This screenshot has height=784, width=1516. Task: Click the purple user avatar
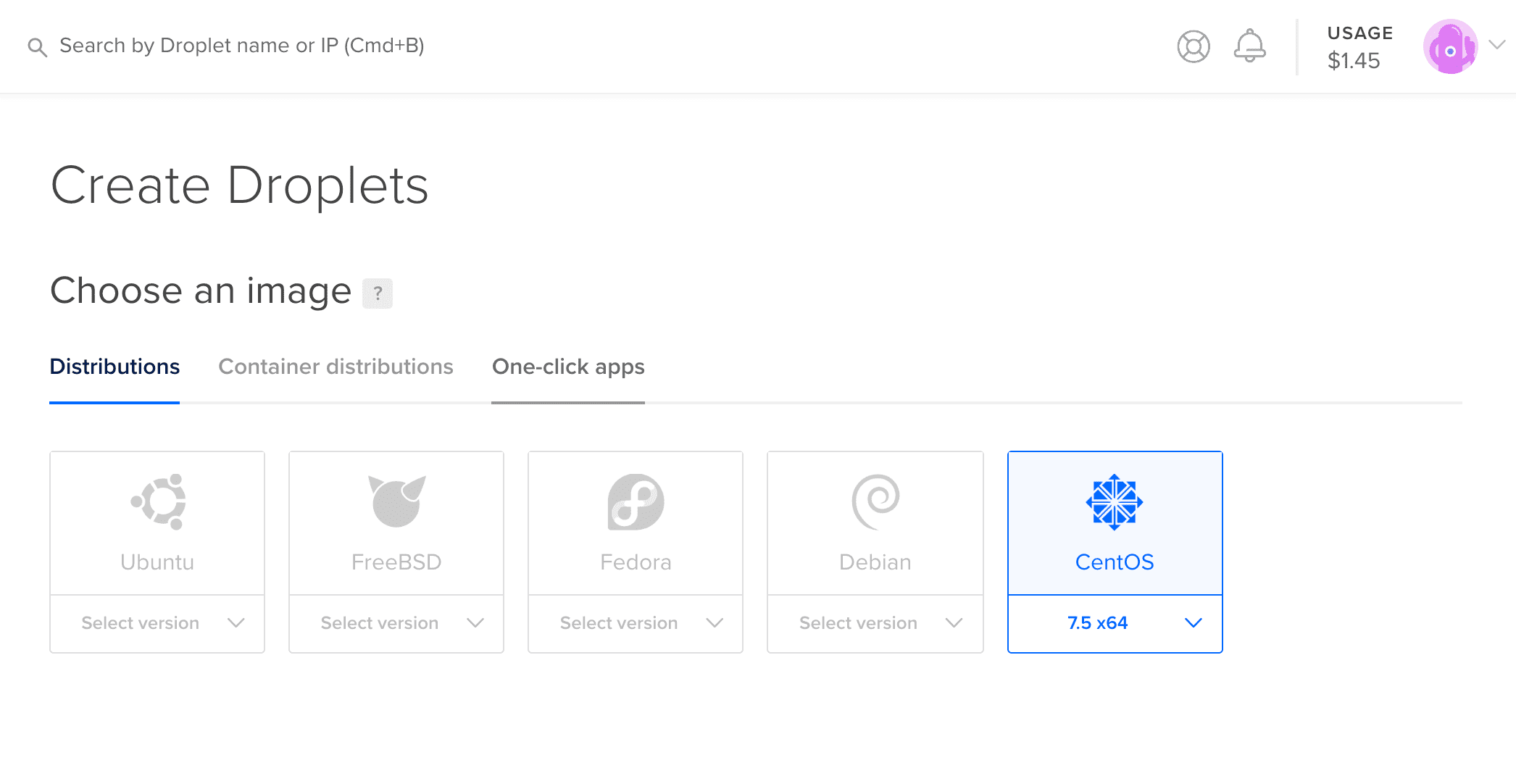point(1450,46)
